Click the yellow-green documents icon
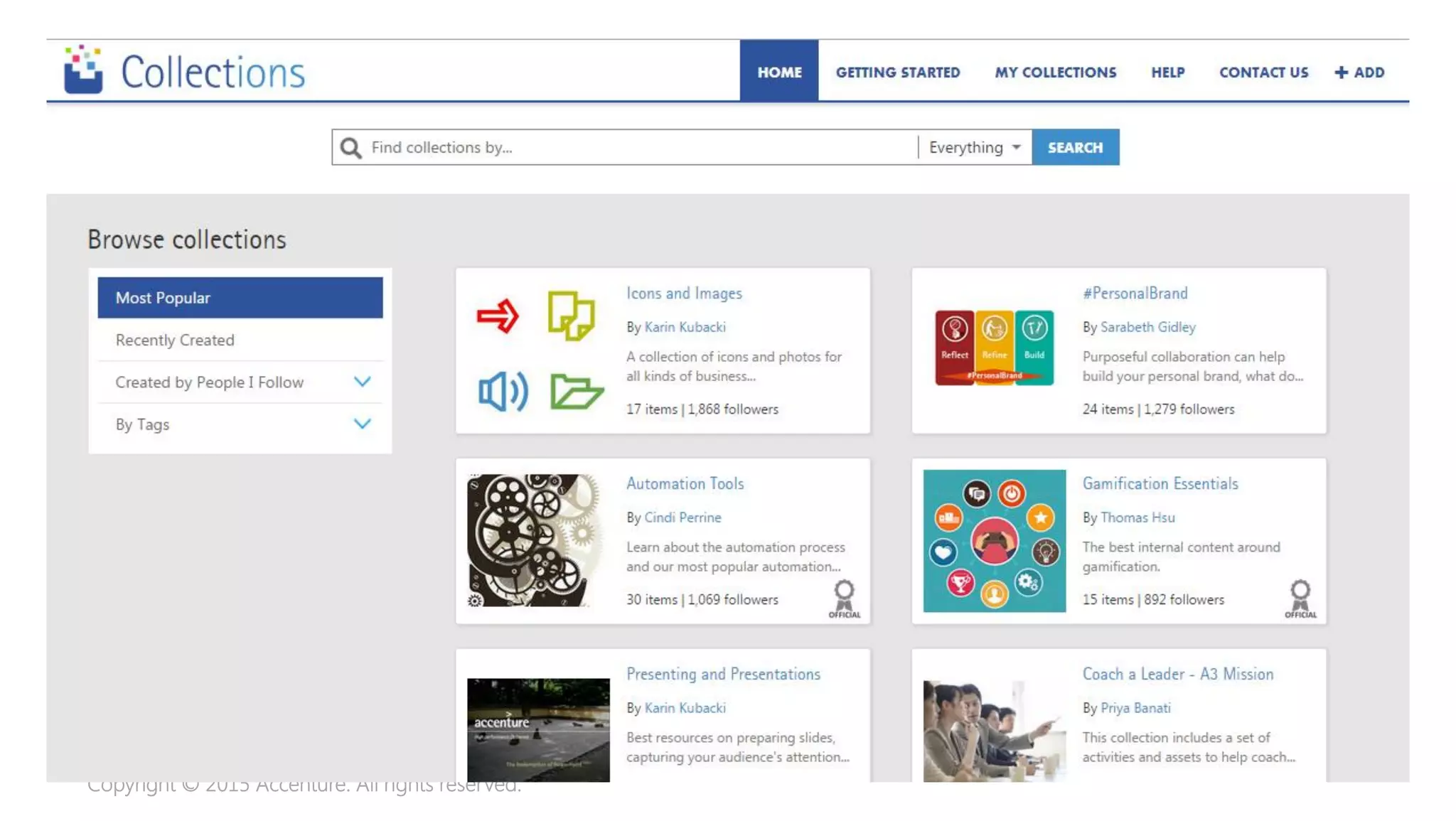The image size is (1456, 821). [571, 316]
